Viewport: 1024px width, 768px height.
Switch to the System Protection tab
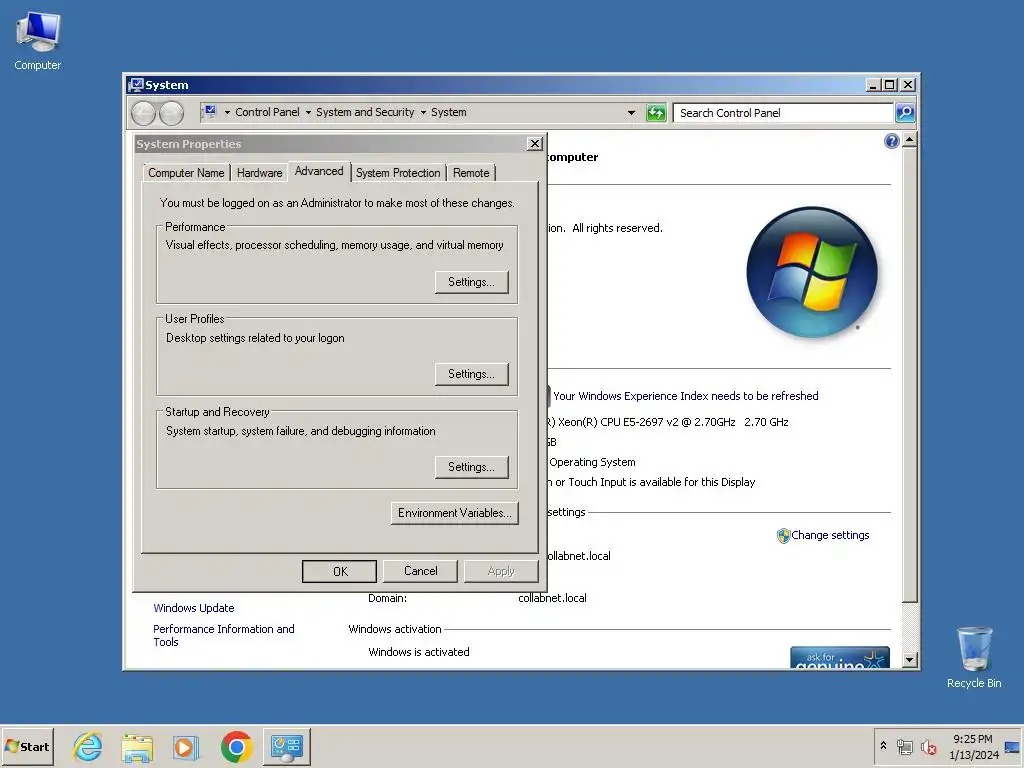398,173
